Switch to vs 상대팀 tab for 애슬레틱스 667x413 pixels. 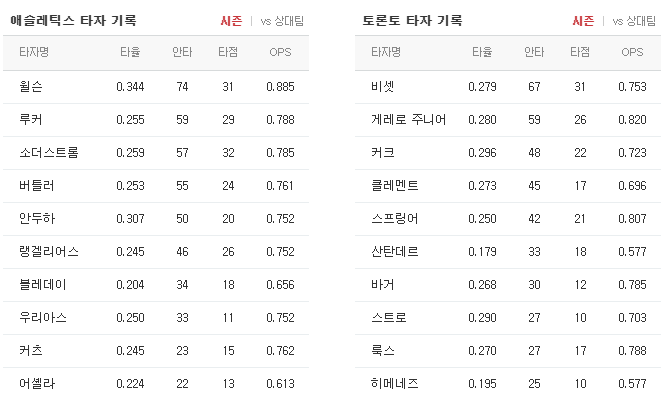coord(282,21)
